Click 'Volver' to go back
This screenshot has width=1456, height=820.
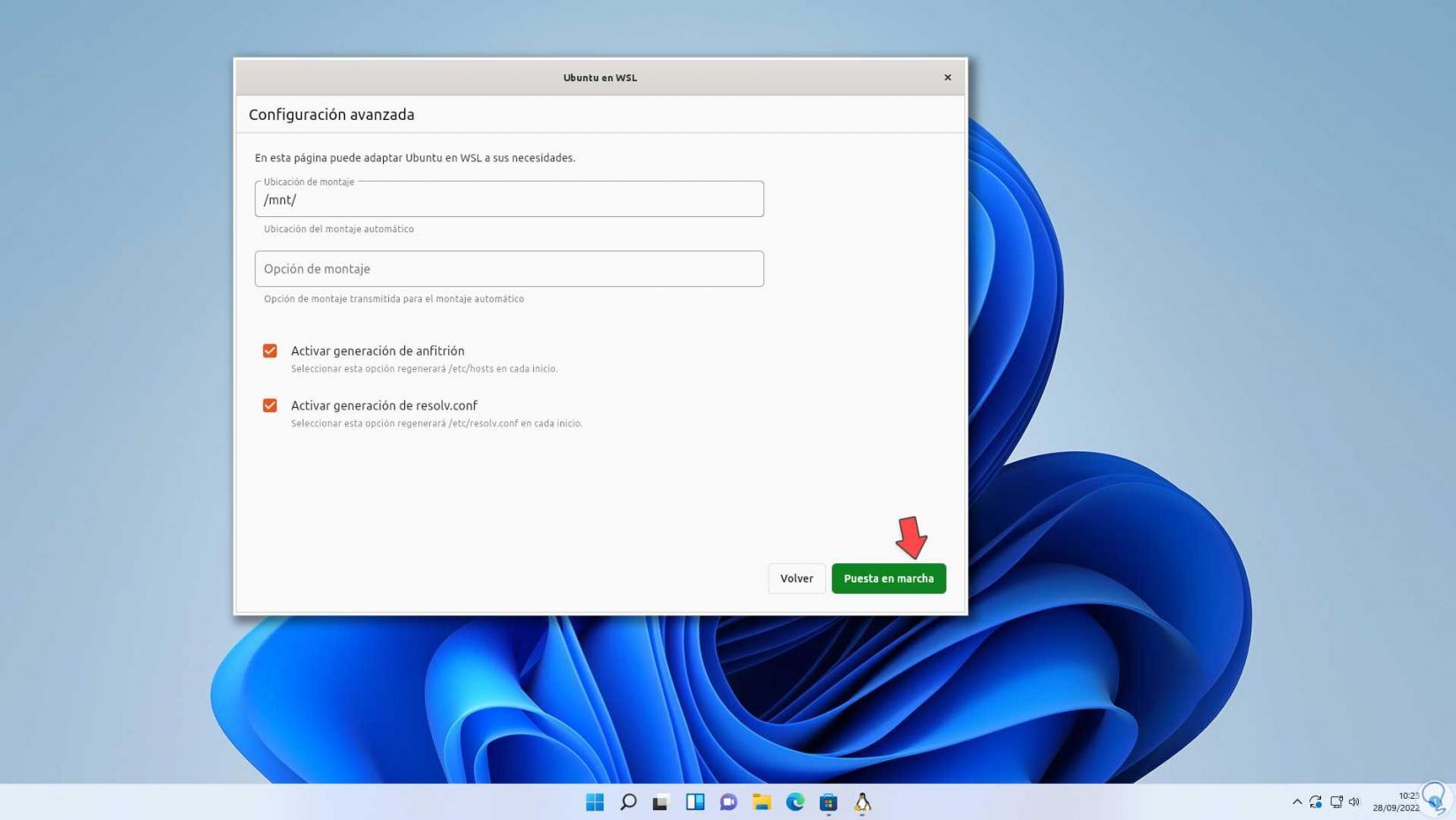click(795, 578)
